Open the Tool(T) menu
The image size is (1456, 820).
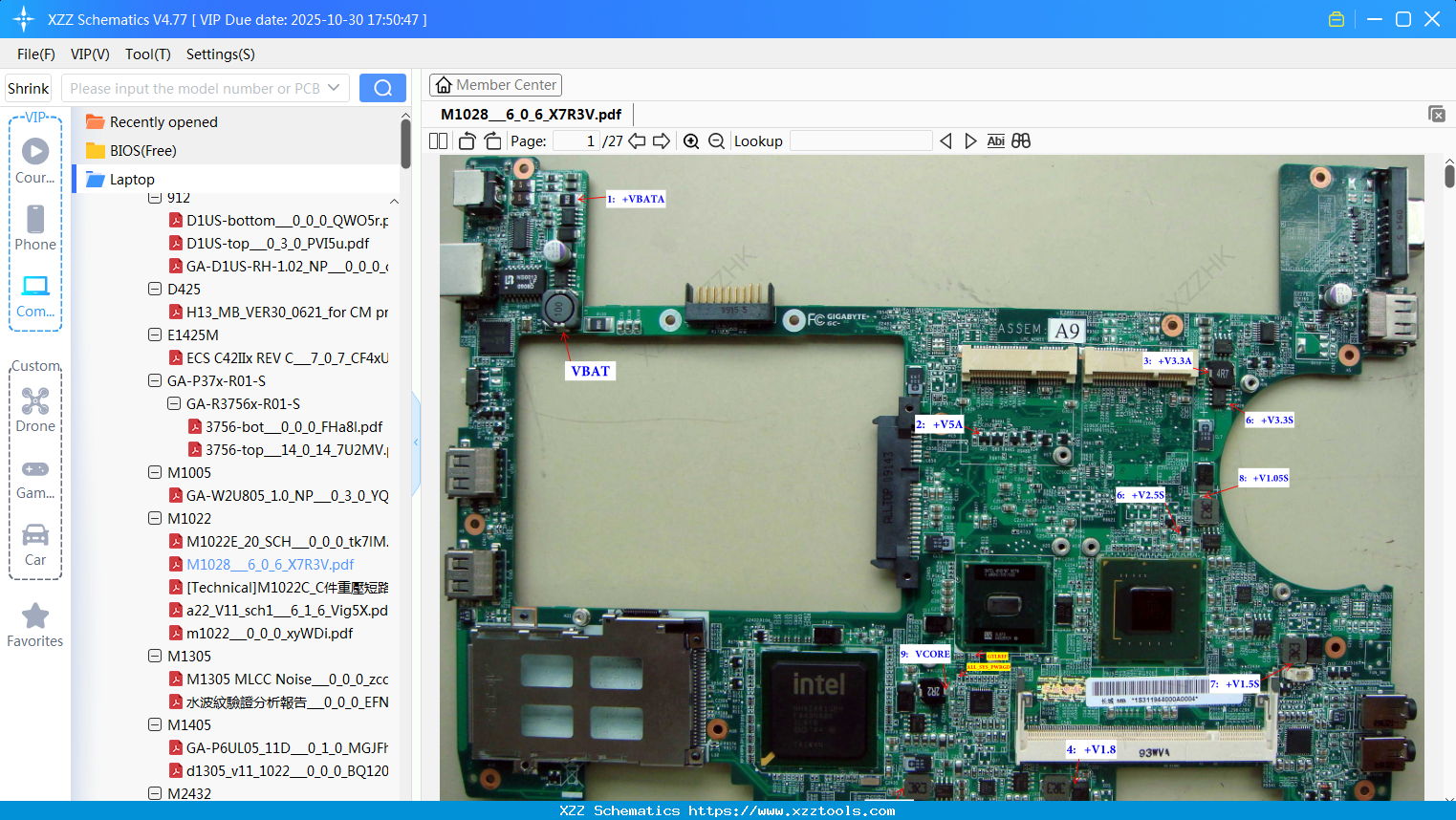click(148, 54)
